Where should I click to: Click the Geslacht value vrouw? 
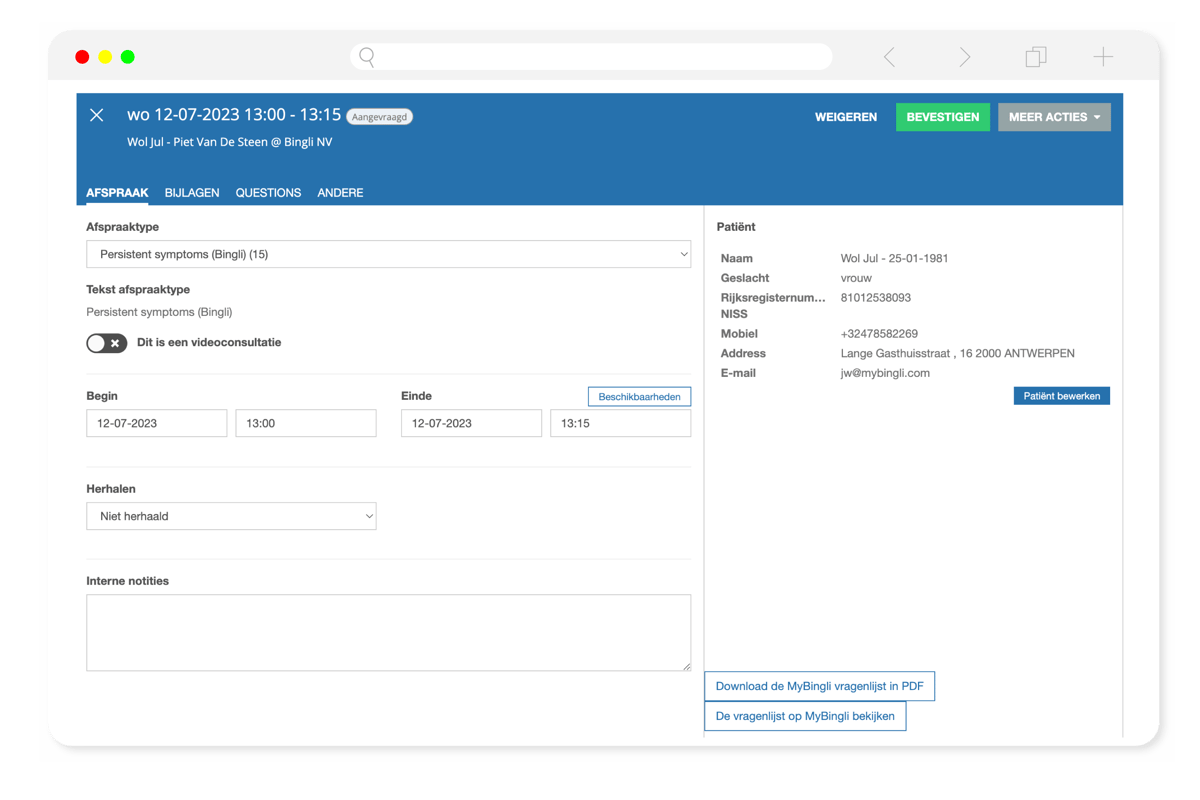(x=856, y=278)
